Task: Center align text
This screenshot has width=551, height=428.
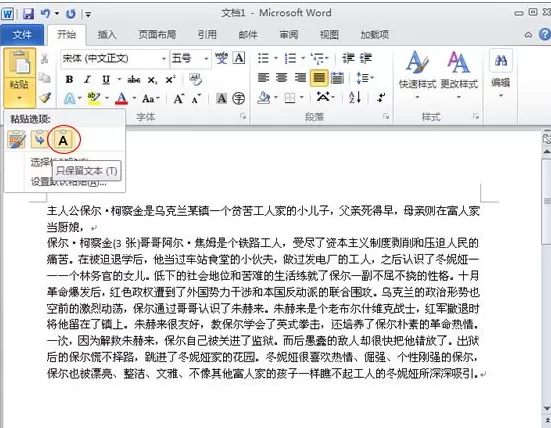Action: [281, 78]
